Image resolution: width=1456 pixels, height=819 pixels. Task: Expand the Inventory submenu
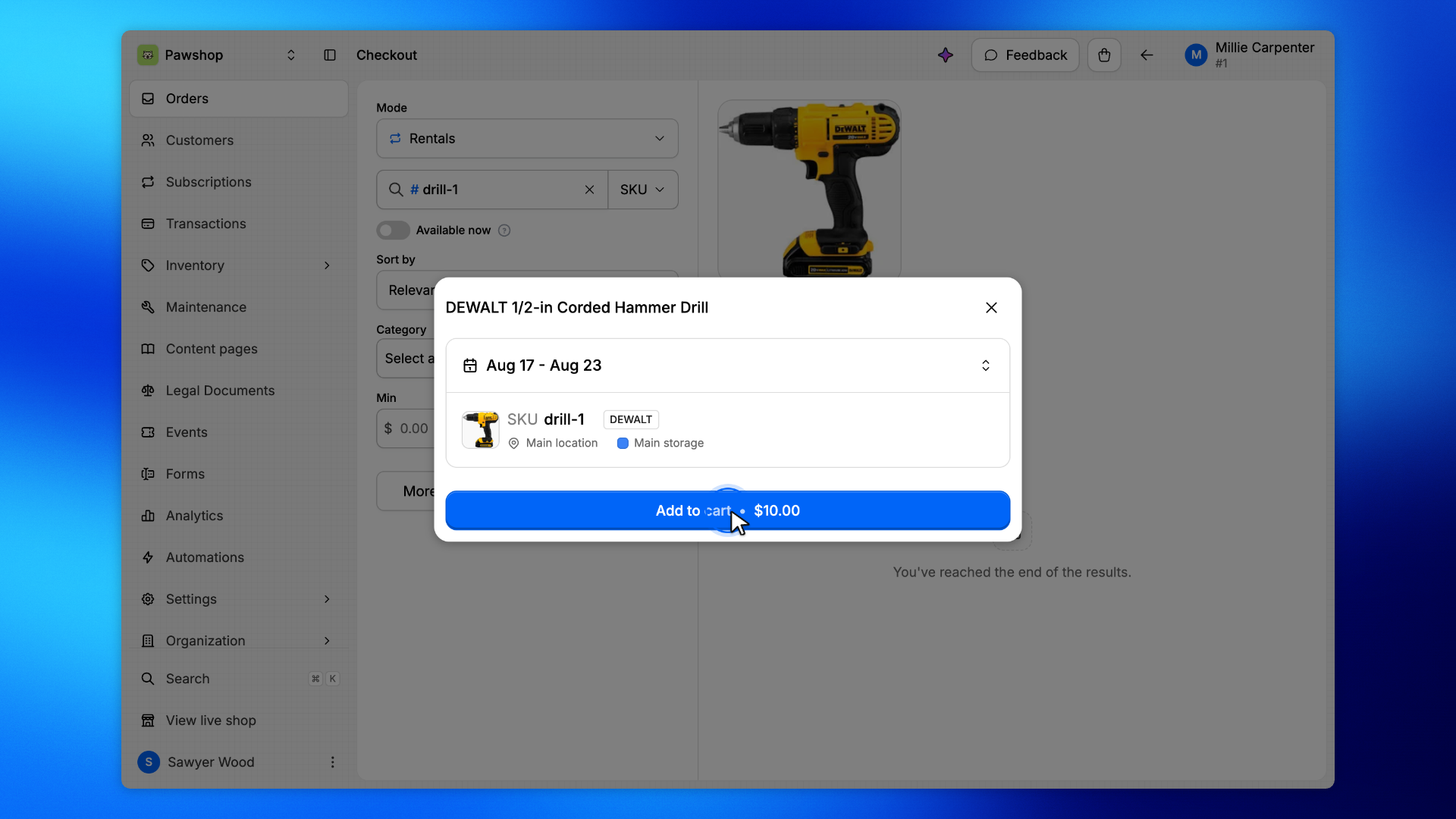[327, 265]
